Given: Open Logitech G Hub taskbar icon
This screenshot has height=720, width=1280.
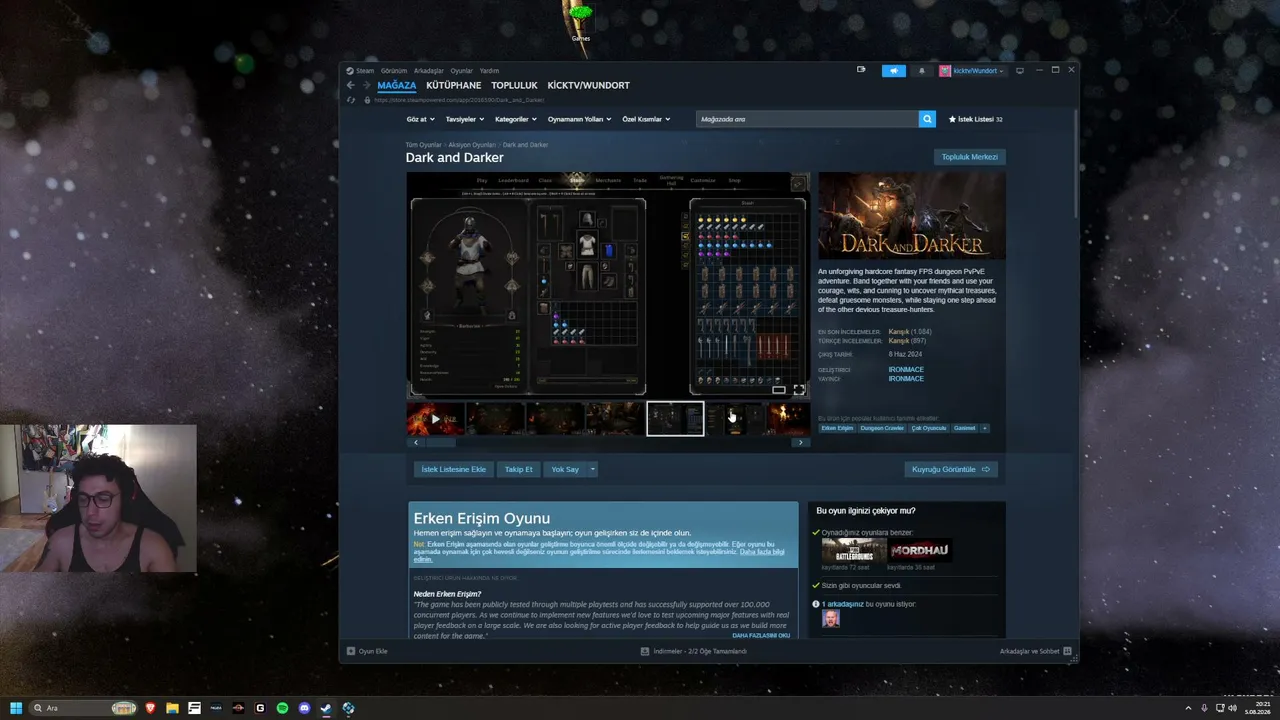Looking at the screenshot, I should pos(260,708).
